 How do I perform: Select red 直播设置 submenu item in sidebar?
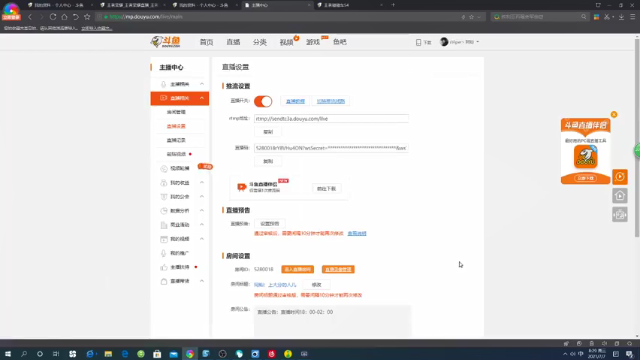coord(176,126)
